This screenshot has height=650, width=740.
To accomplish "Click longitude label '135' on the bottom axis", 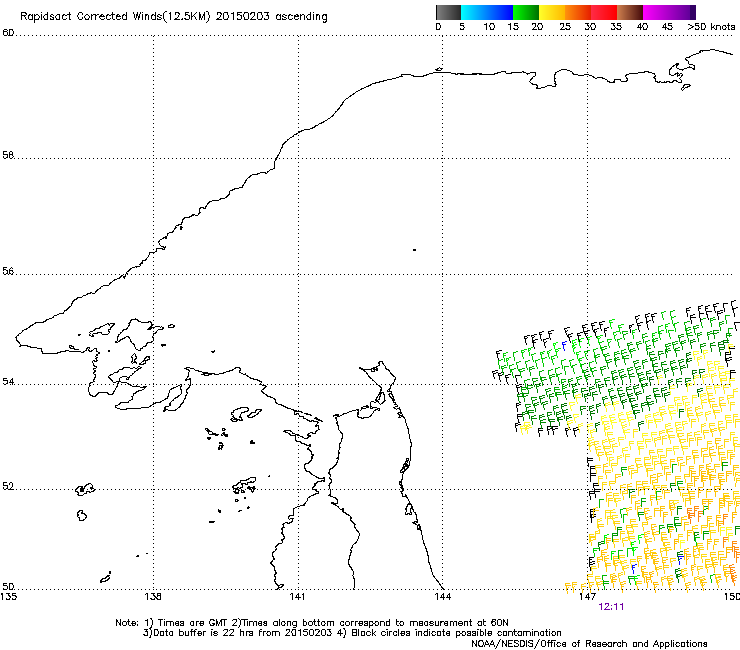I will (x=9, y=596).
